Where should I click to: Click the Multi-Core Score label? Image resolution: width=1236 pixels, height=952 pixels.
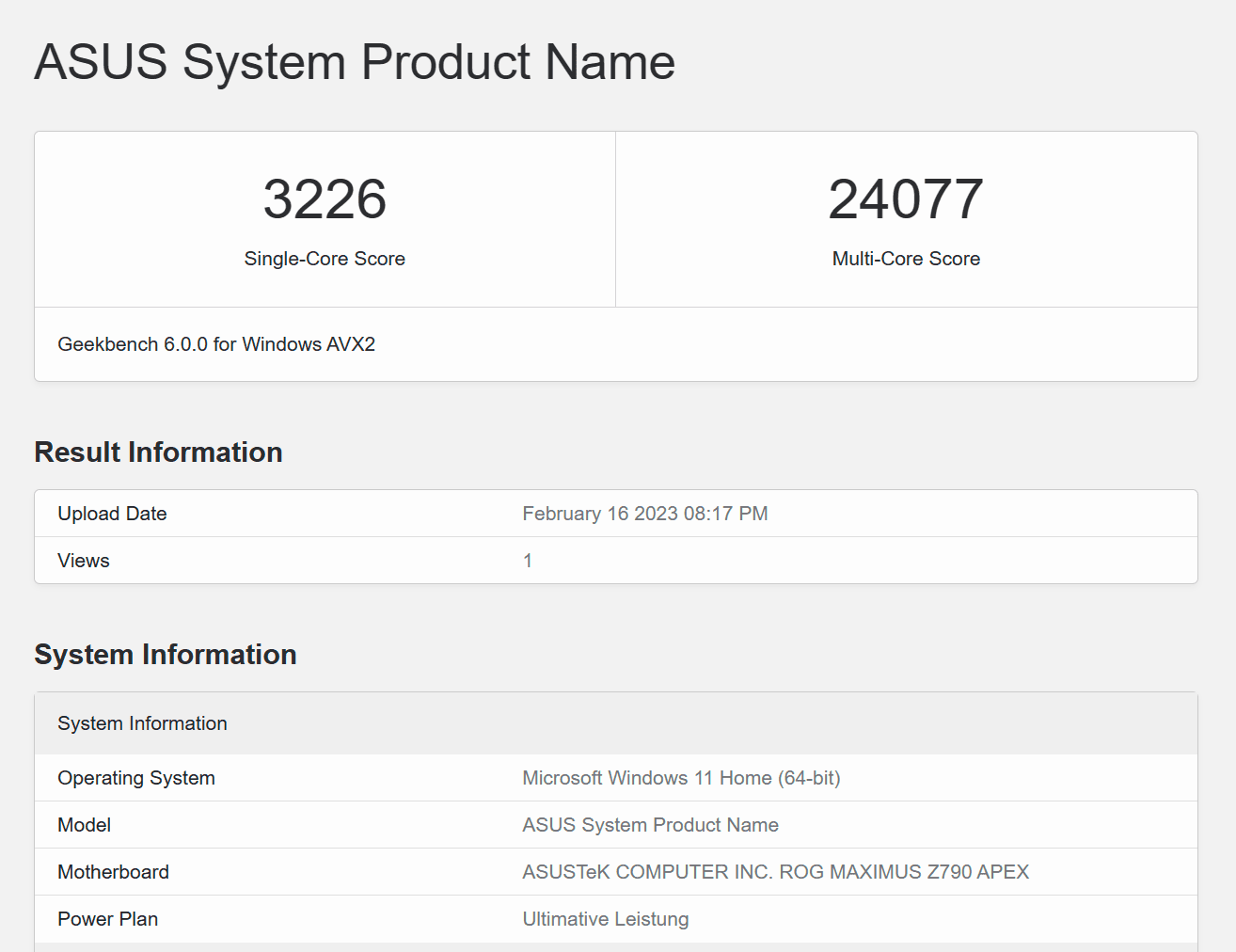pos(906,259)
